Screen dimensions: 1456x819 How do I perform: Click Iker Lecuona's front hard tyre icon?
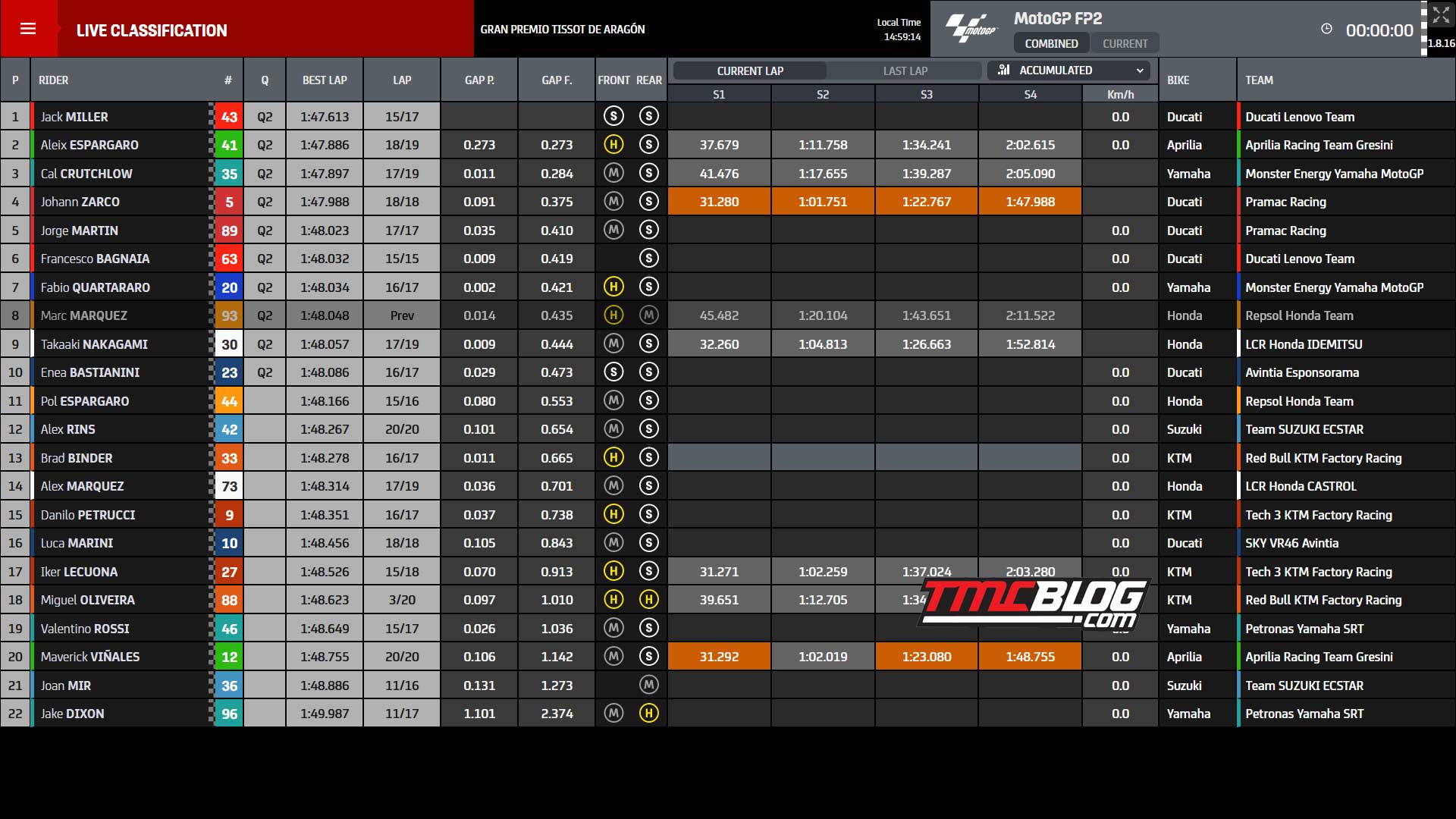click(x=613, y=571)
